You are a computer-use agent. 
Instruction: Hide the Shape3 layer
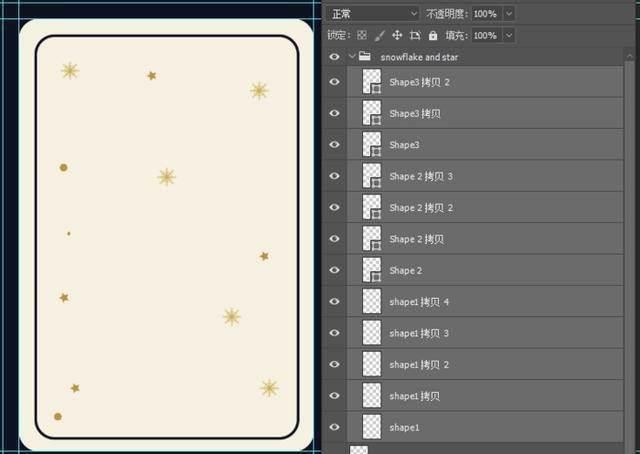334,145
